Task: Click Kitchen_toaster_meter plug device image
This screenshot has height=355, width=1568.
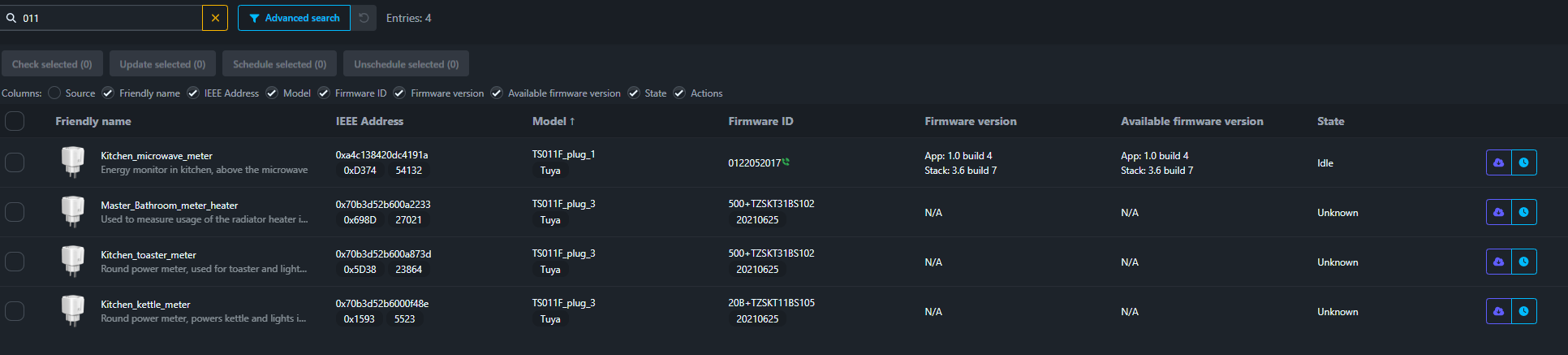Action: tap(73, 262)
